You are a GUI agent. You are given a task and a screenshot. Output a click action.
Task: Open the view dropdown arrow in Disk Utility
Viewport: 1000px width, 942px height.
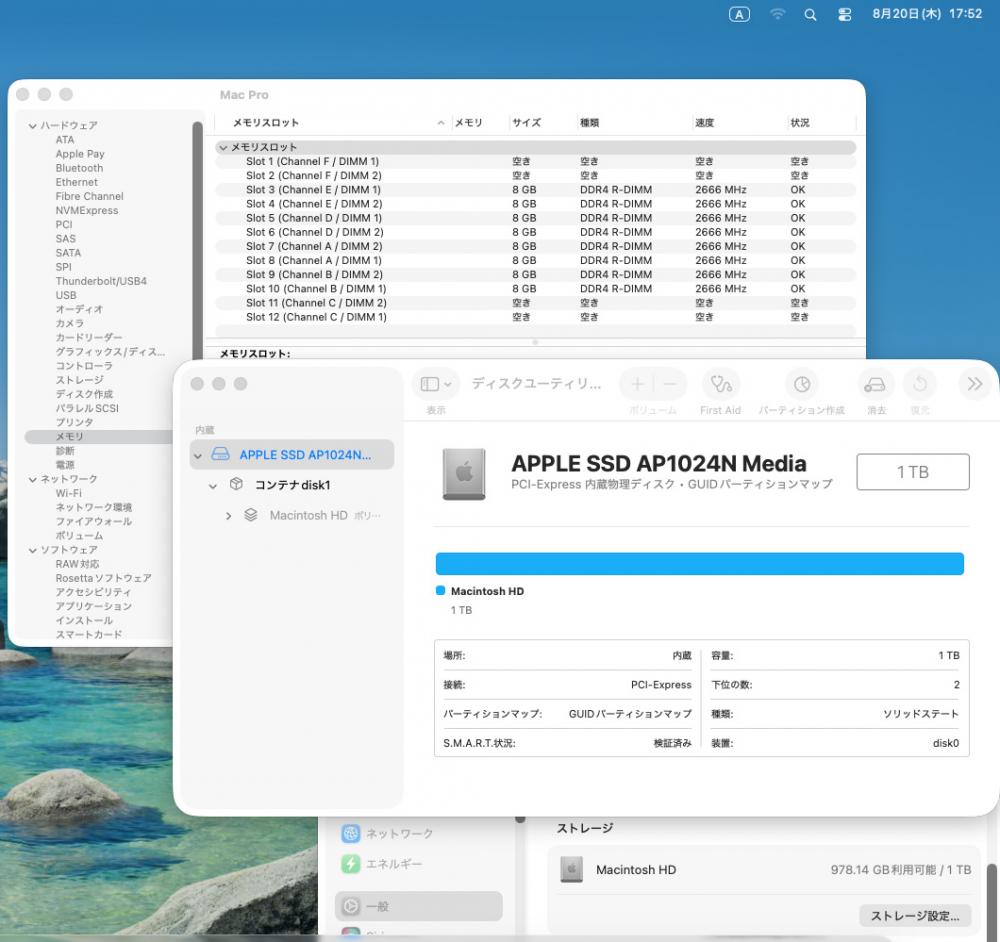[x=448, y=384]
